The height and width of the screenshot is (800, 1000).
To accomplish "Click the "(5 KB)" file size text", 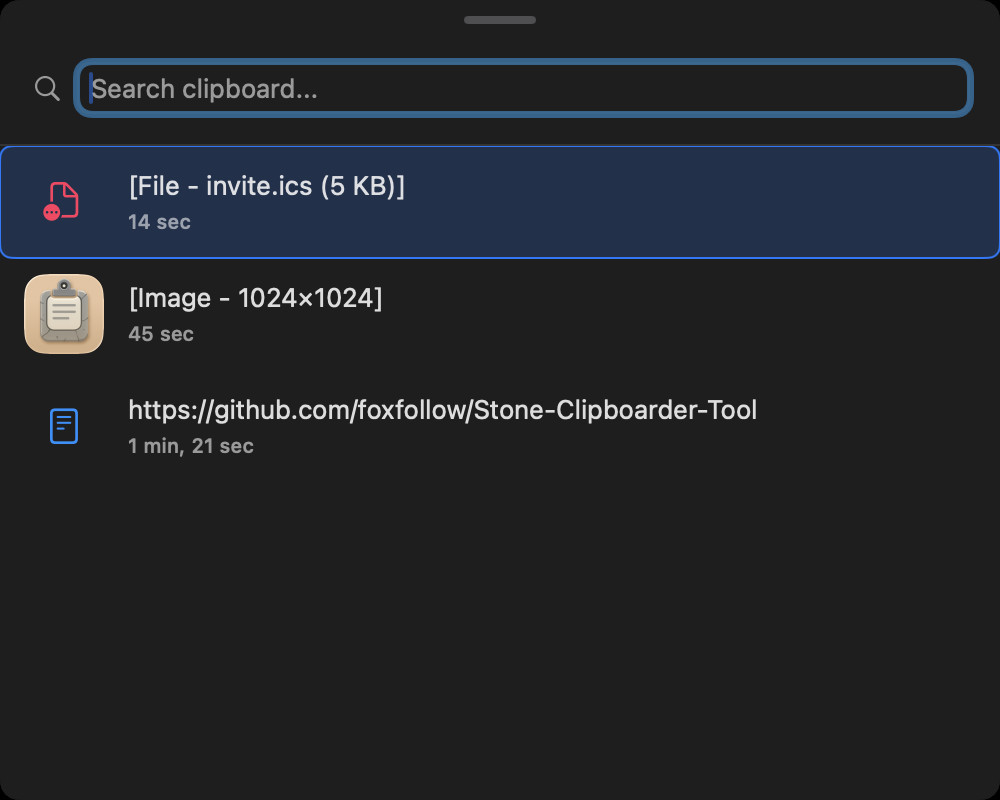I will (x=362, y=186).
